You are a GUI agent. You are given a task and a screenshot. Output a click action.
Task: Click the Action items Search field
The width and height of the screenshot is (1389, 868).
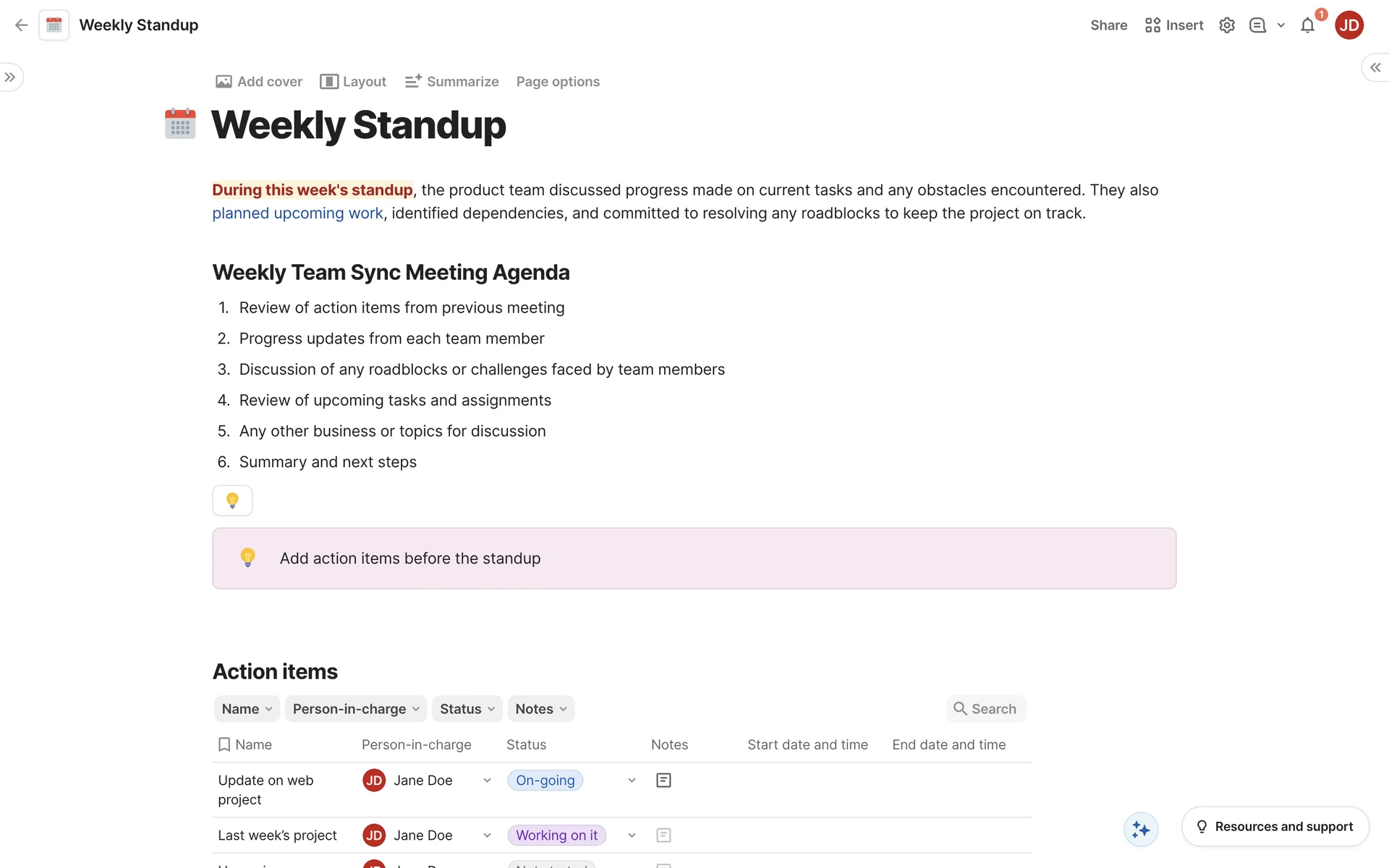click(x=985, y=709)
